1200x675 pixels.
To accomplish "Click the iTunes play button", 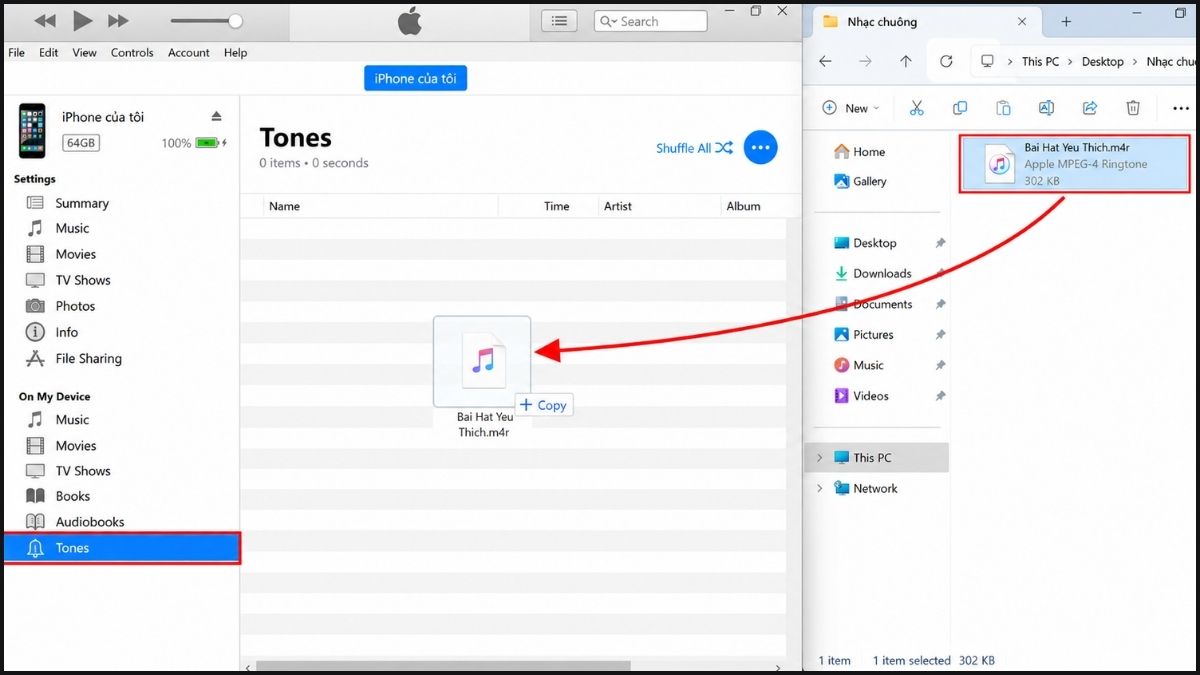I will (x=82, y=20).
